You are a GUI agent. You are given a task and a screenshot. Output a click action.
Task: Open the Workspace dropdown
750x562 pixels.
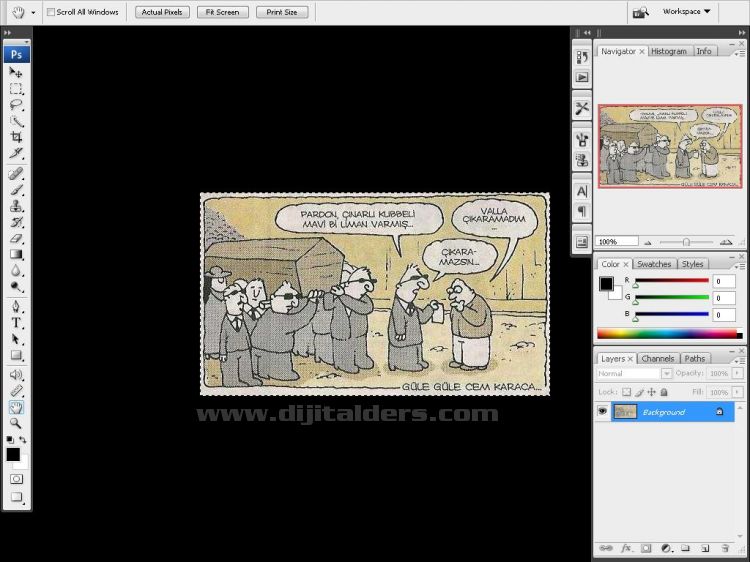click(x=686, y=11)
